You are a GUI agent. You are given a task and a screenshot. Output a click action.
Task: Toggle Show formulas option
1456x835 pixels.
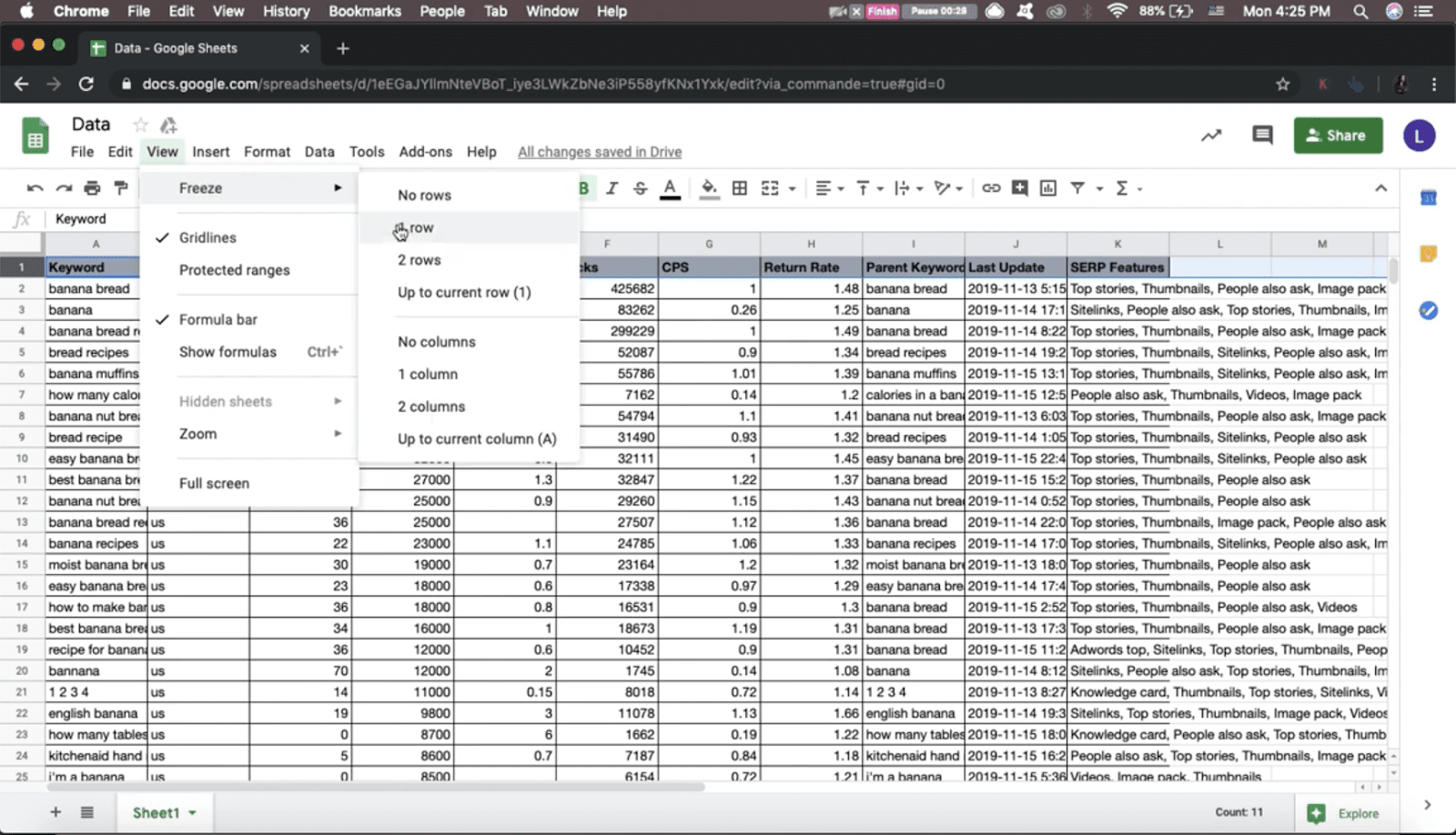(x=227, y=352)
